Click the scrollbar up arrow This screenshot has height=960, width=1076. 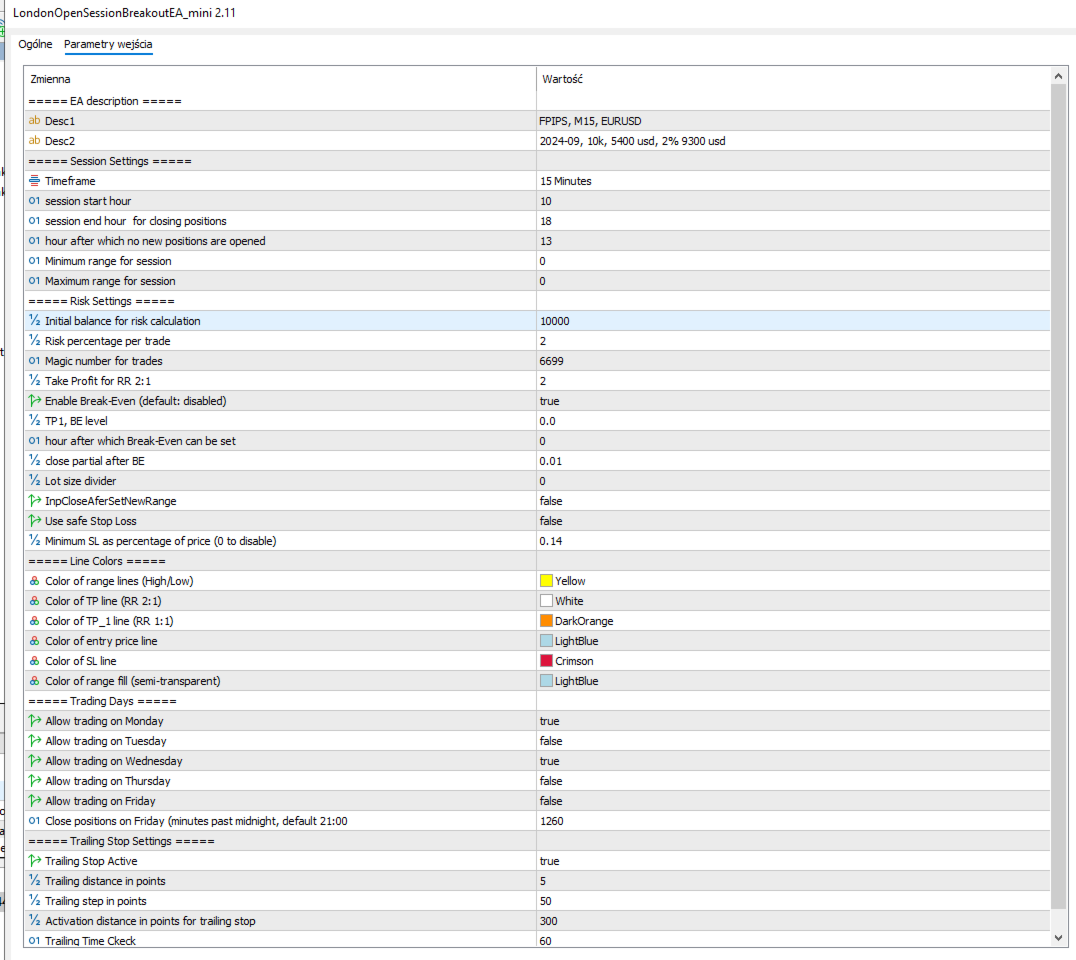click(x=1058, y=76)
